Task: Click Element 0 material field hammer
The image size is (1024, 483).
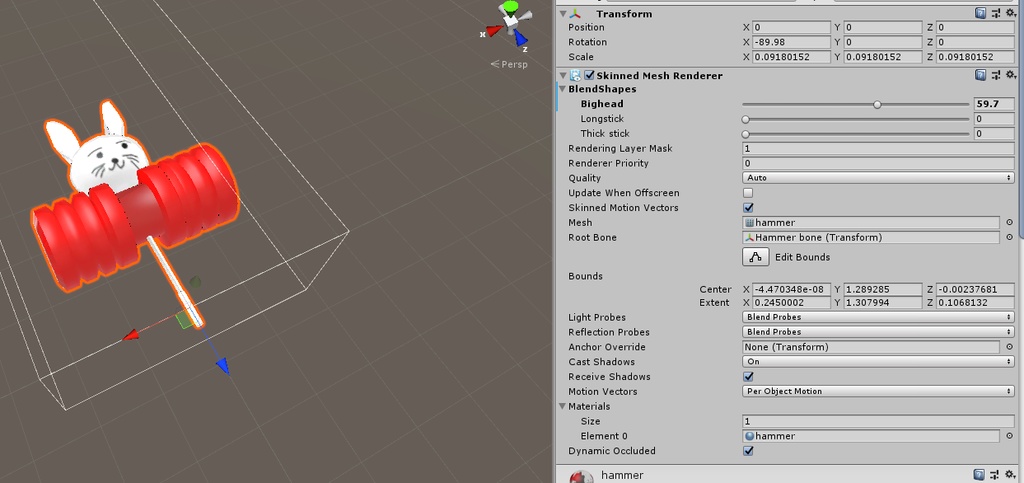Action: pos(871,436)
